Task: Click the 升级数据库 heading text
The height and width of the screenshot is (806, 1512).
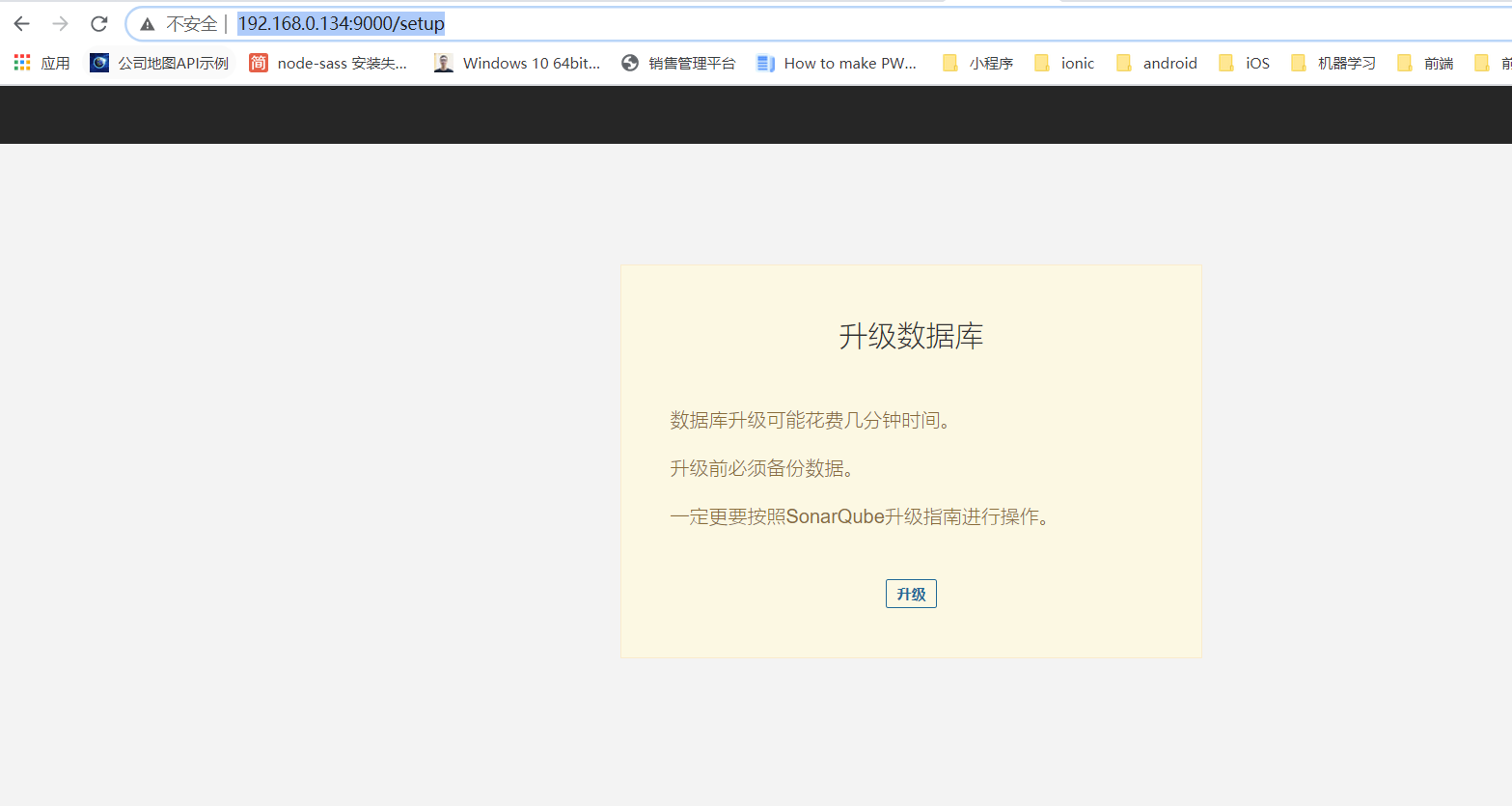Action: pyautogui.click(x=911, y=336)
